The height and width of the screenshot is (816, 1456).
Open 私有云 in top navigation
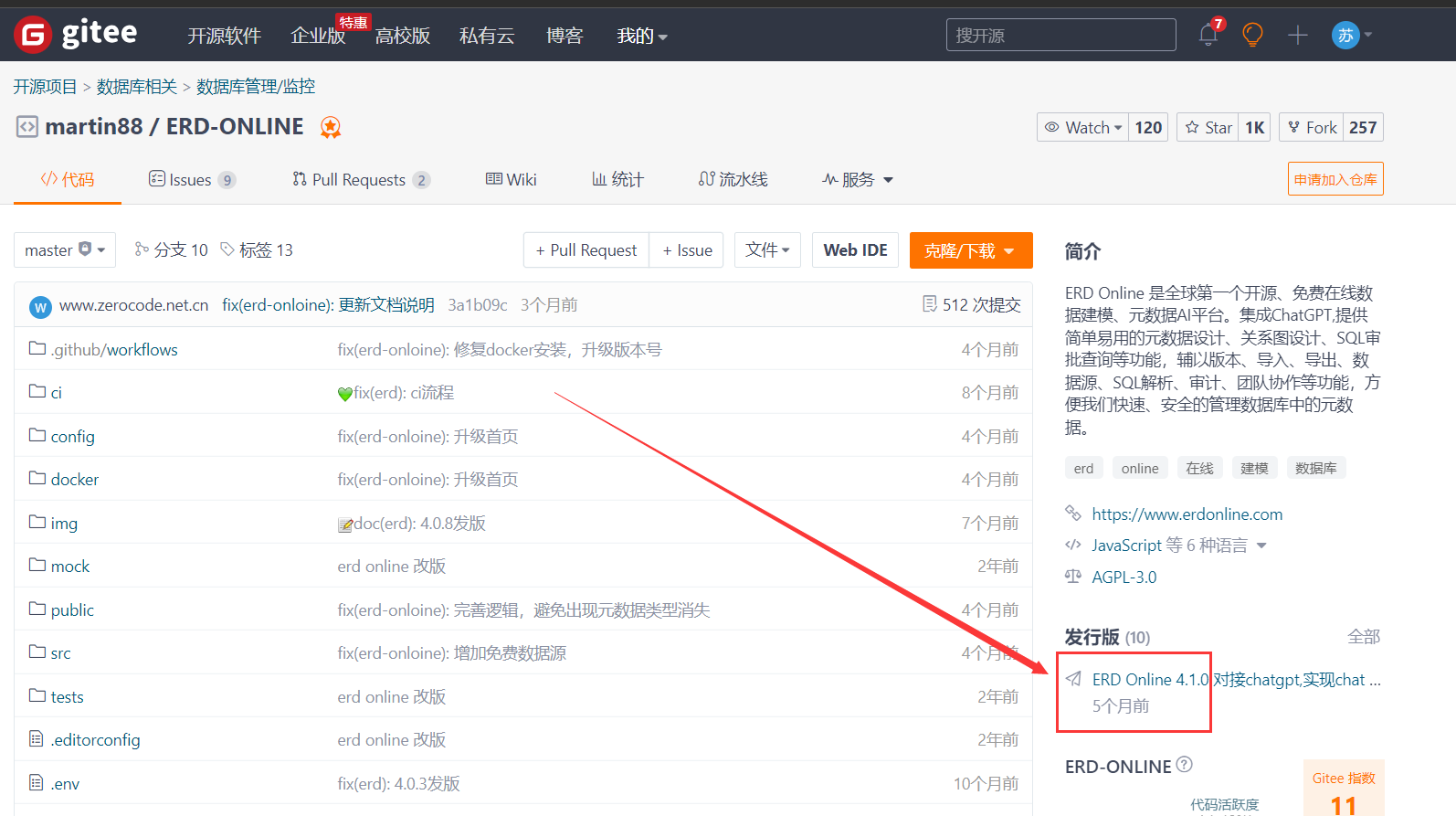pyautogui.click(x=487, y=36)
